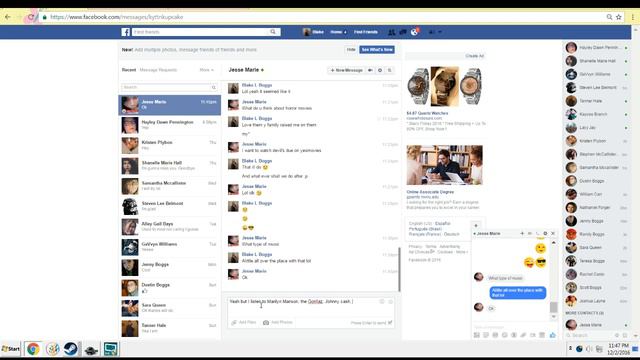Click the Add Files paperclip icon

pos(234,322)
